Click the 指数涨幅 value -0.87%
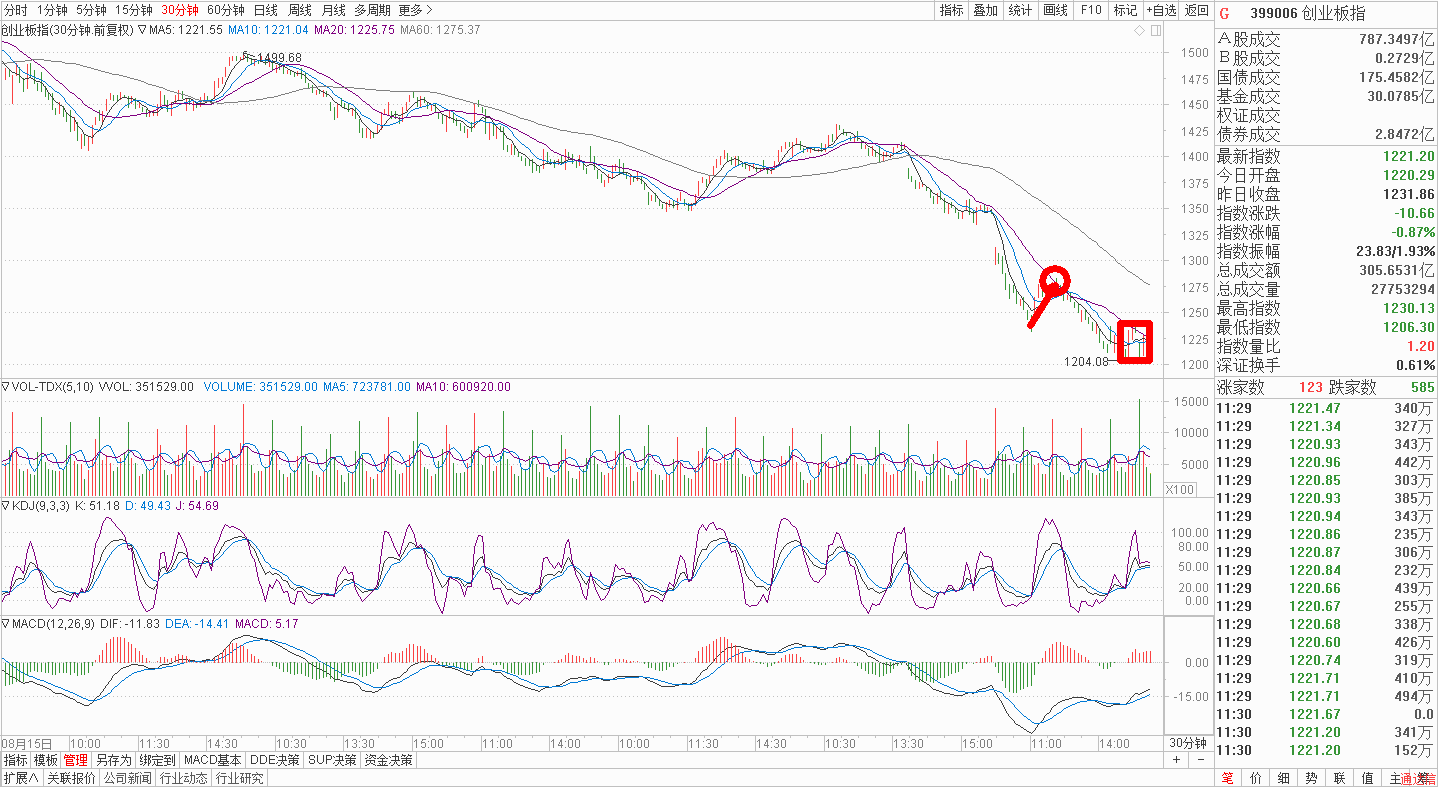The width and height of the screenshot is (1438, 787). tap(1413, 232)
